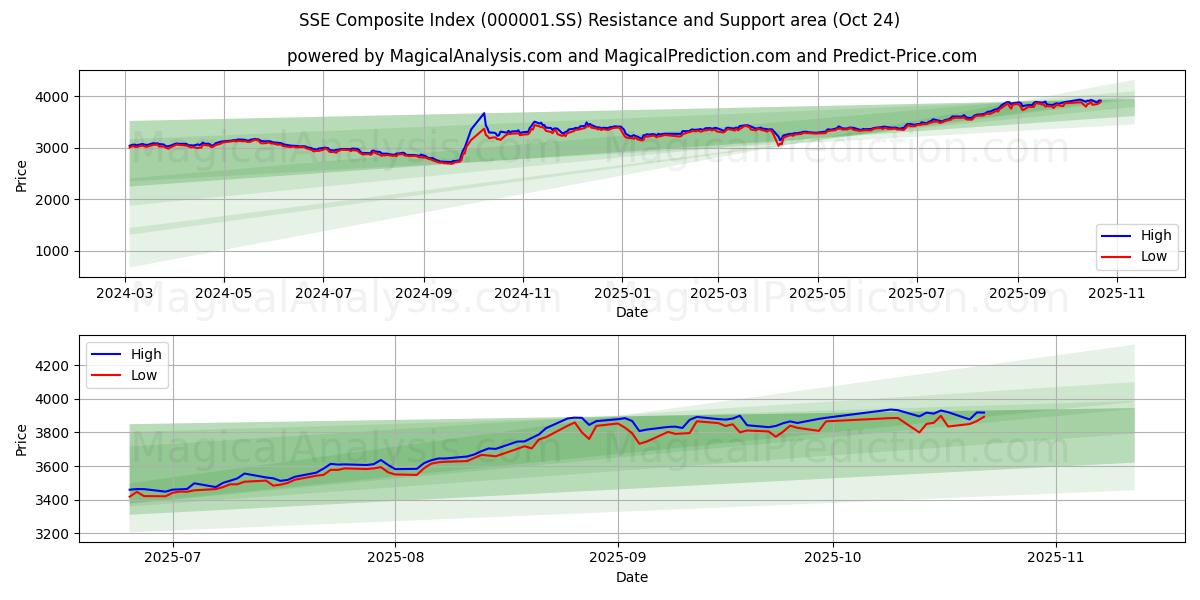Image resolution: width=1200 pixels, height=600 pixels.
Task: Click the 'Date' x-axis label of top chart
Action: 631,312
